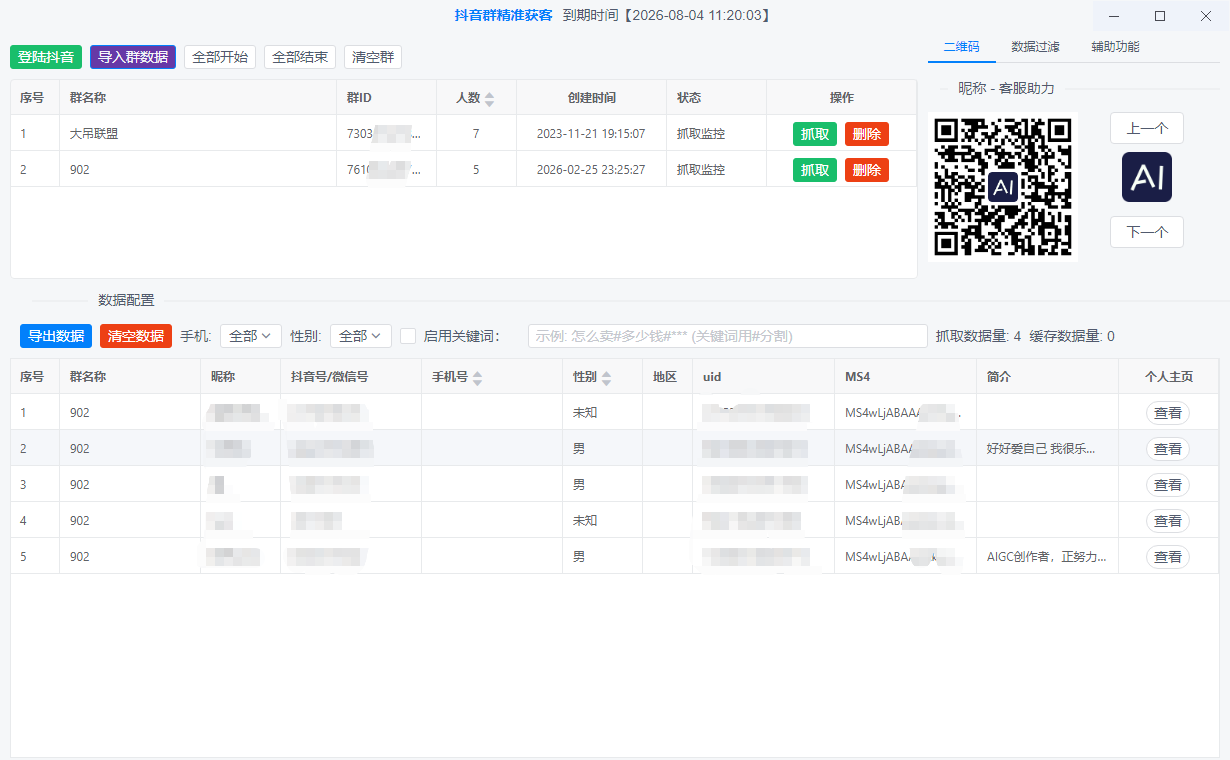Click 抓取 for group 大吊联盟
The height and width of the screenshot is (760, 1230).
pyautogui.click(x=815, y=134)
